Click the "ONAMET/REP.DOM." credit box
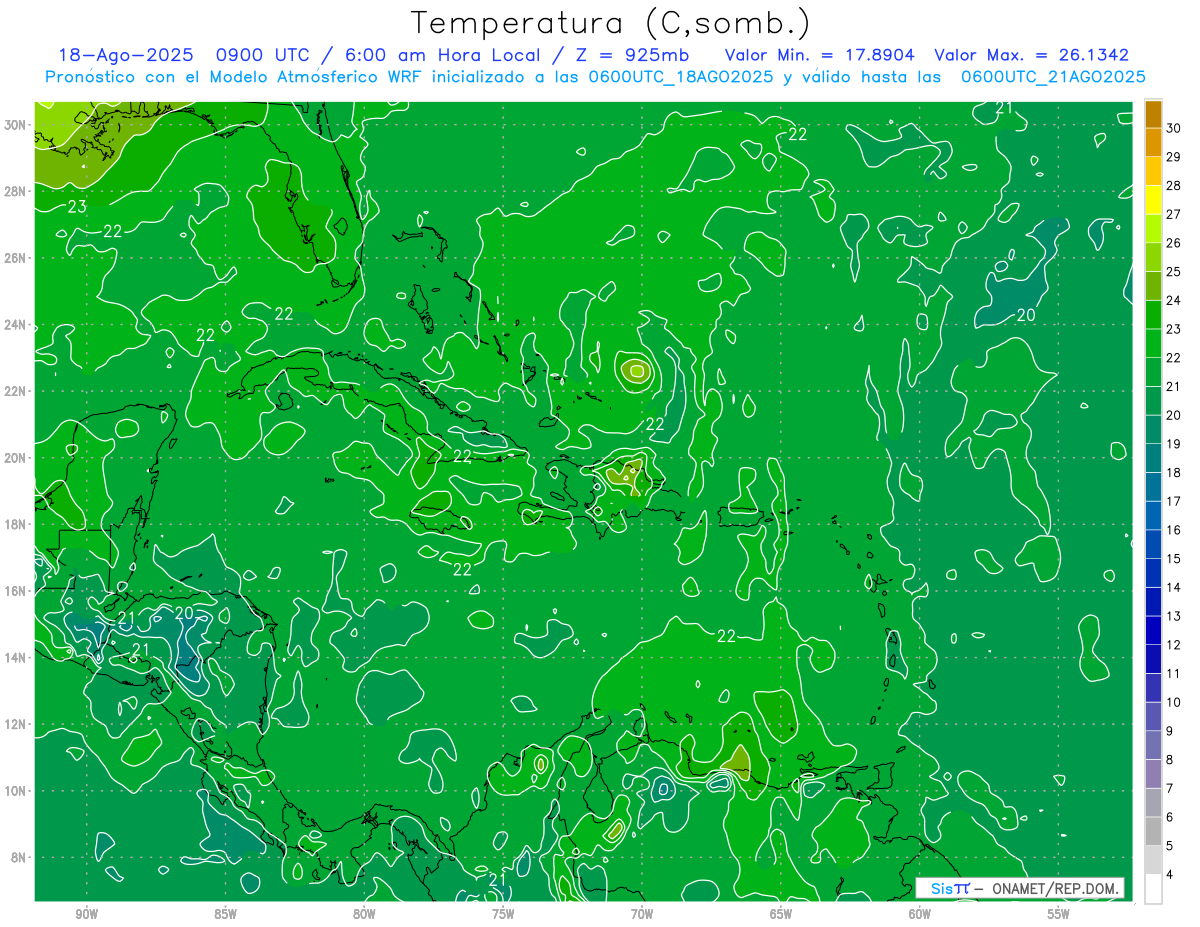Screen dimensions: 1200x927 [1020, 888]
